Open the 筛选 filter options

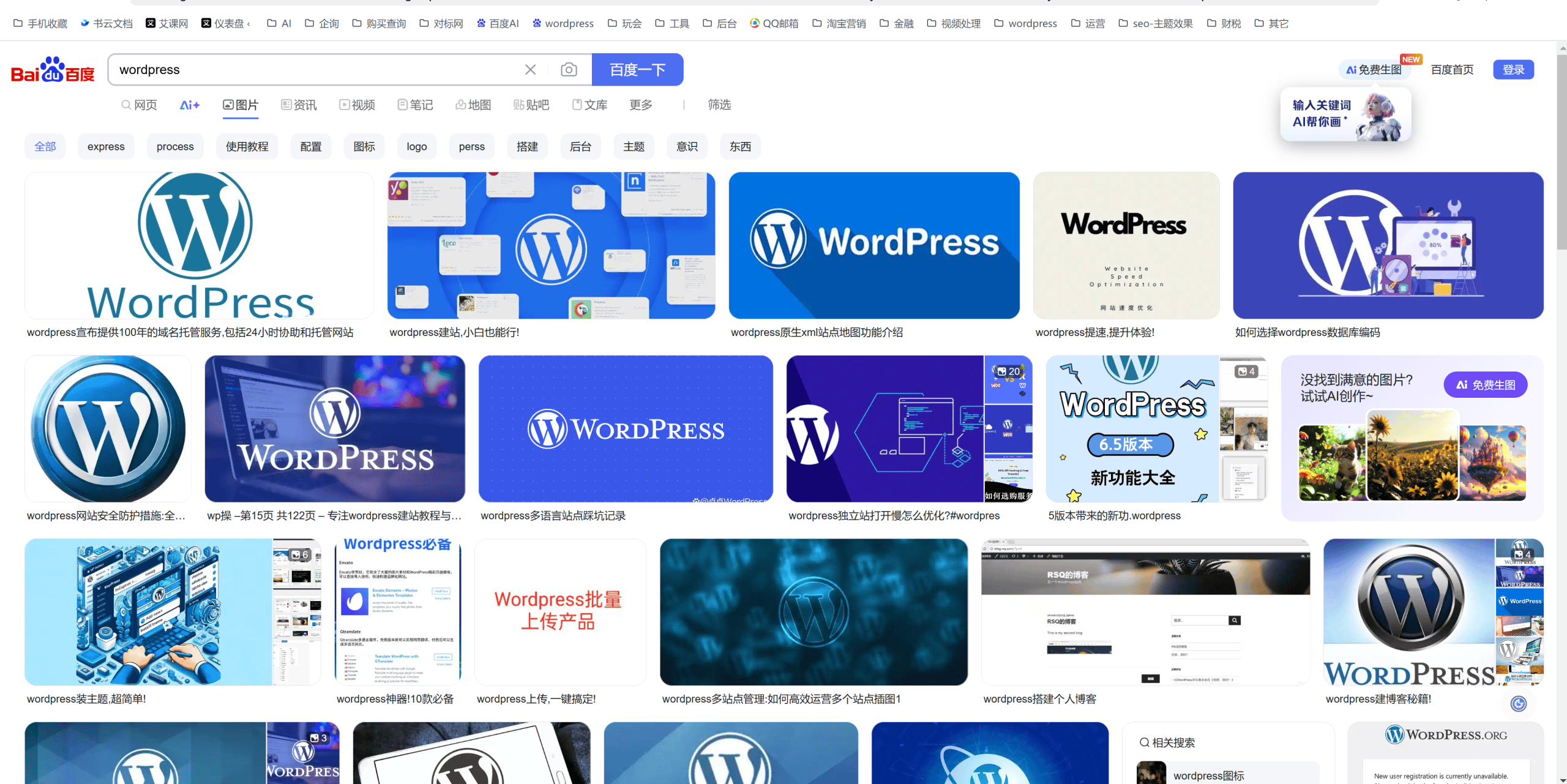pyautogui.click(x=719, y=105)
